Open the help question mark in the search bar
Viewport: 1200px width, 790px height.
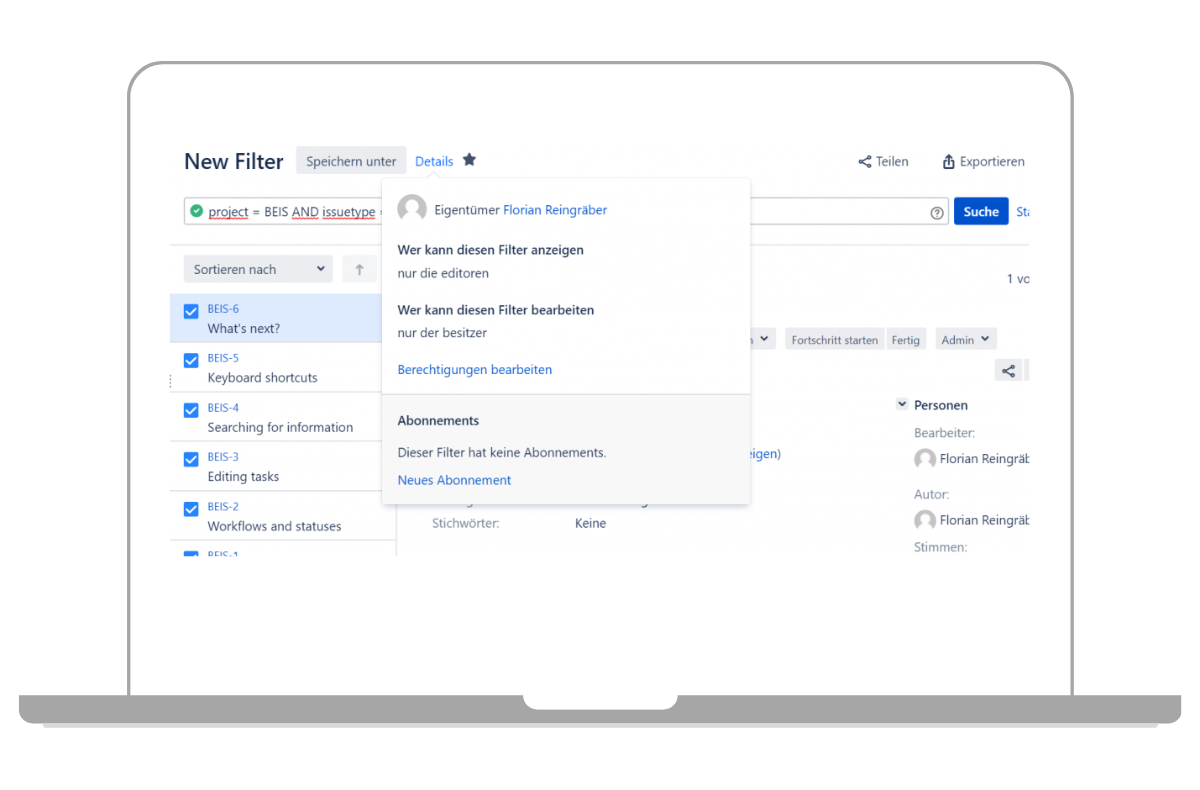click(936, 211)
